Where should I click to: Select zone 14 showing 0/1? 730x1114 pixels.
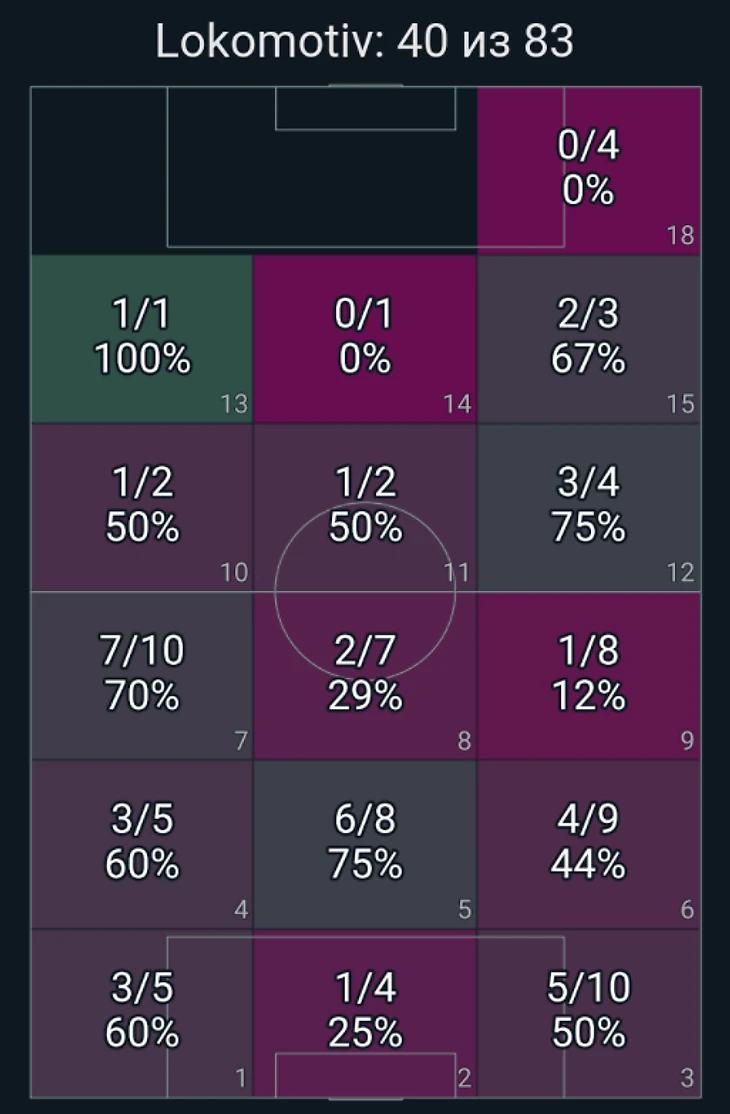[x=365, y=339]
